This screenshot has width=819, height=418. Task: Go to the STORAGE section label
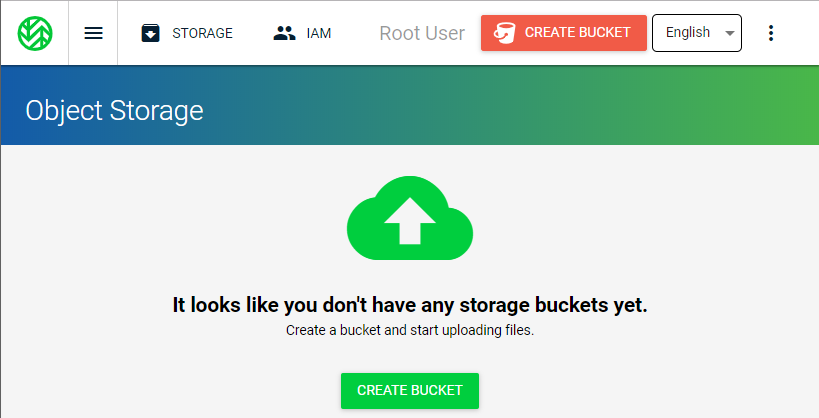coord(202,33)
